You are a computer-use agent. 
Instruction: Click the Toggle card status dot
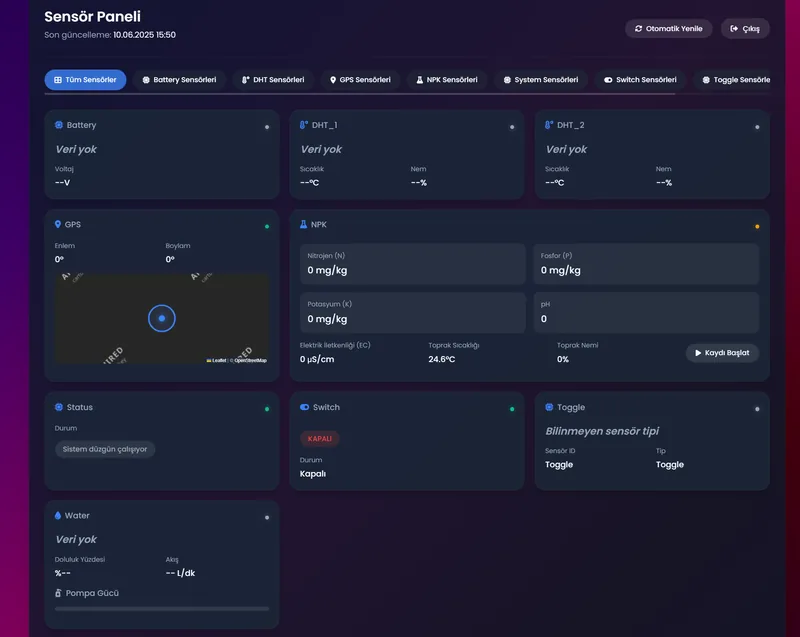click(757, 409)
